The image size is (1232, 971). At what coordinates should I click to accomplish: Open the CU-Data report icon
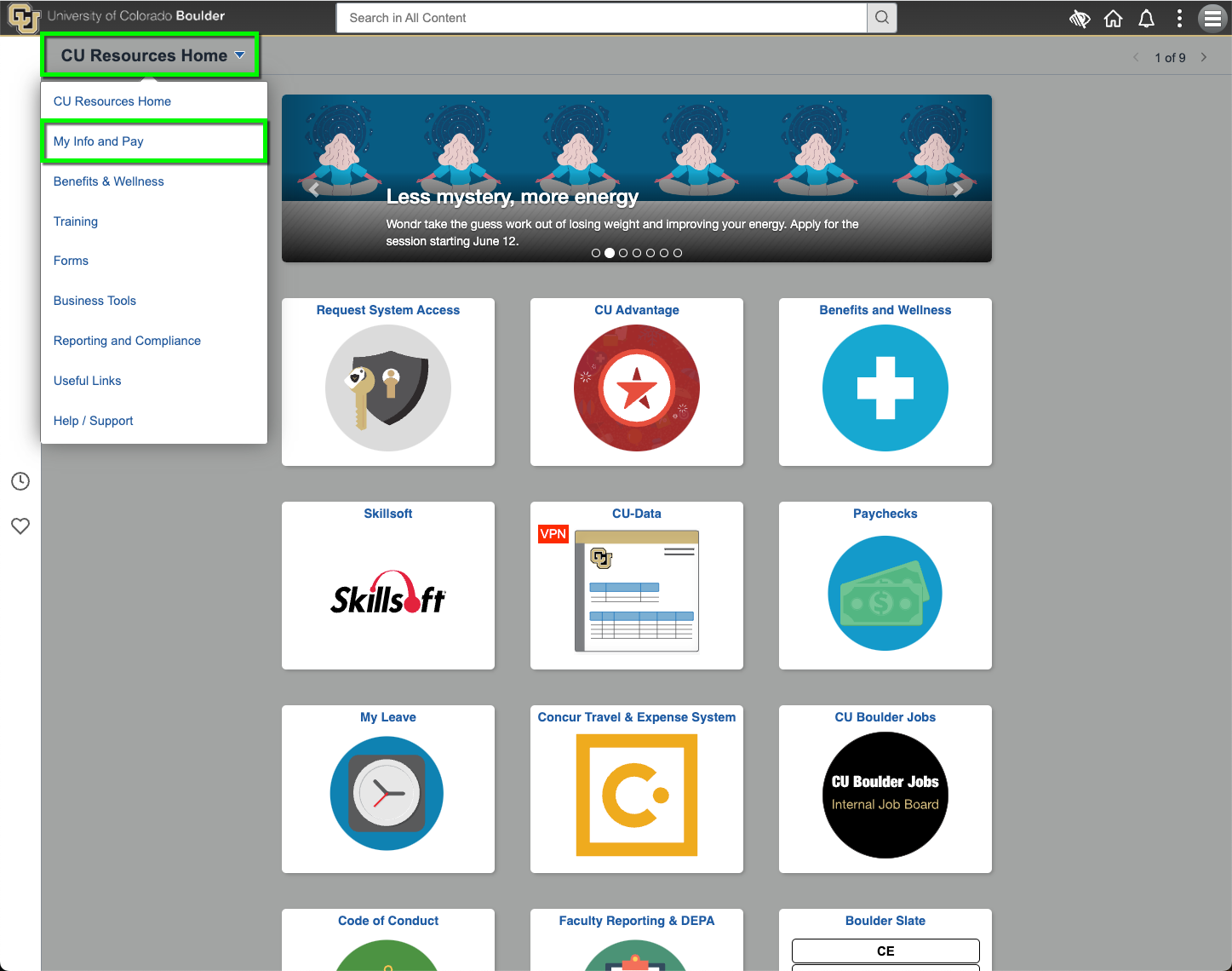(x=637, y=591)
